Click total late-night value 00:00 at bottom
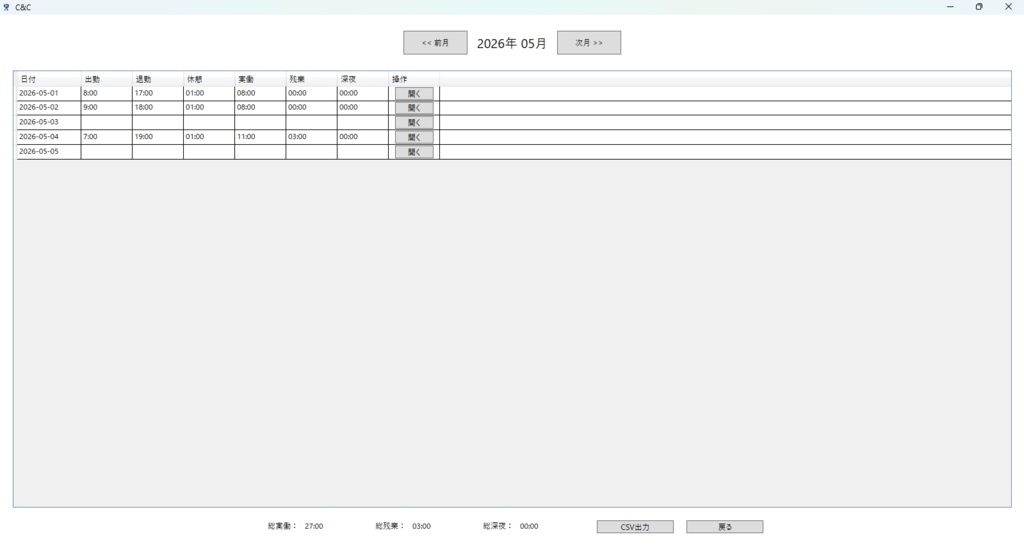The height and width of the screenshot is (546, 1024). tap(529, 526)
